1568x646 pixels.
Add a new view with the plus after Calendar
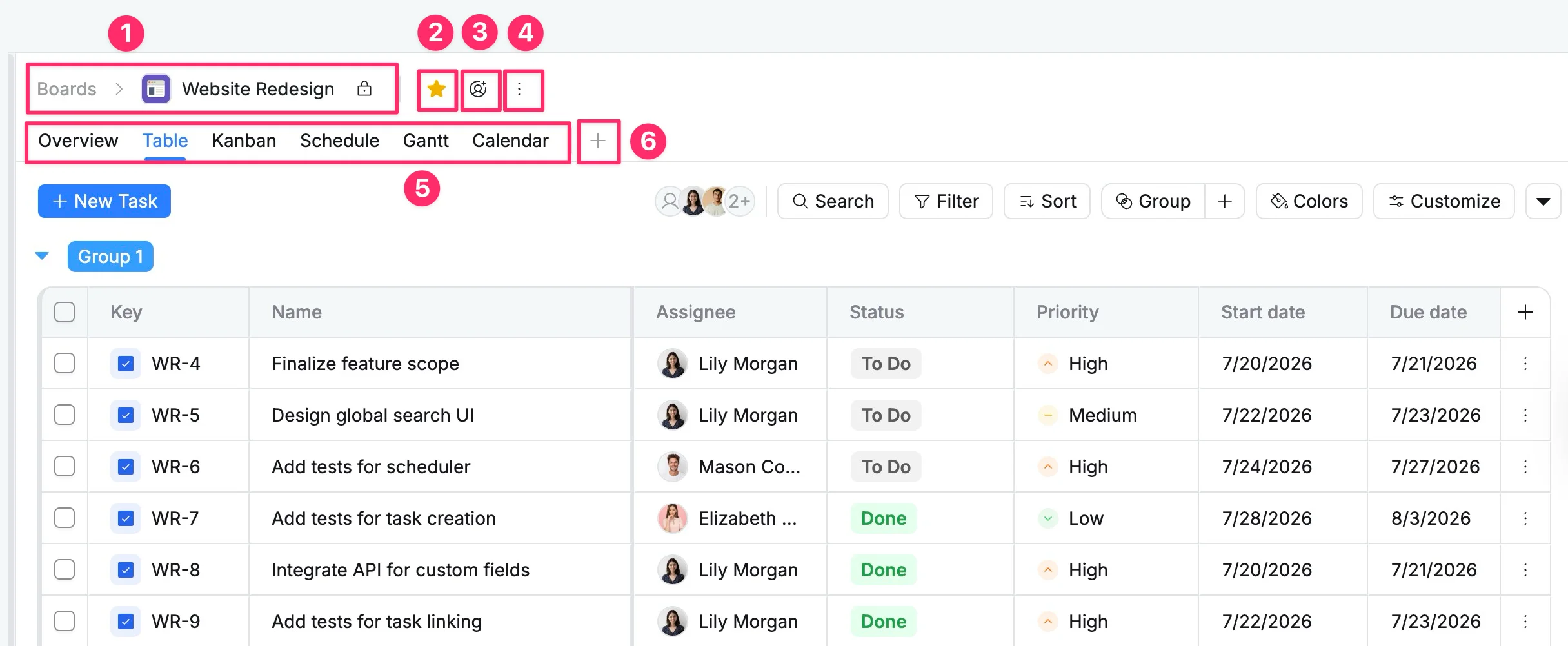point(598,141)
